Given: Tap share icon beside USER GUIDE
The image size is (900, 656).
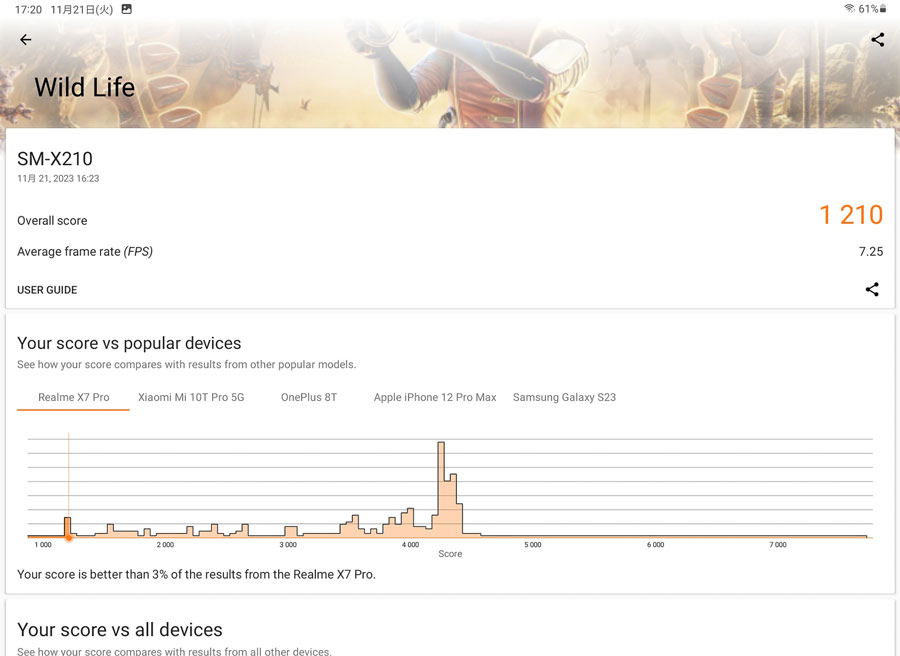Looking at the screenshot, I should pyautogui.click(x=872, y=289).
